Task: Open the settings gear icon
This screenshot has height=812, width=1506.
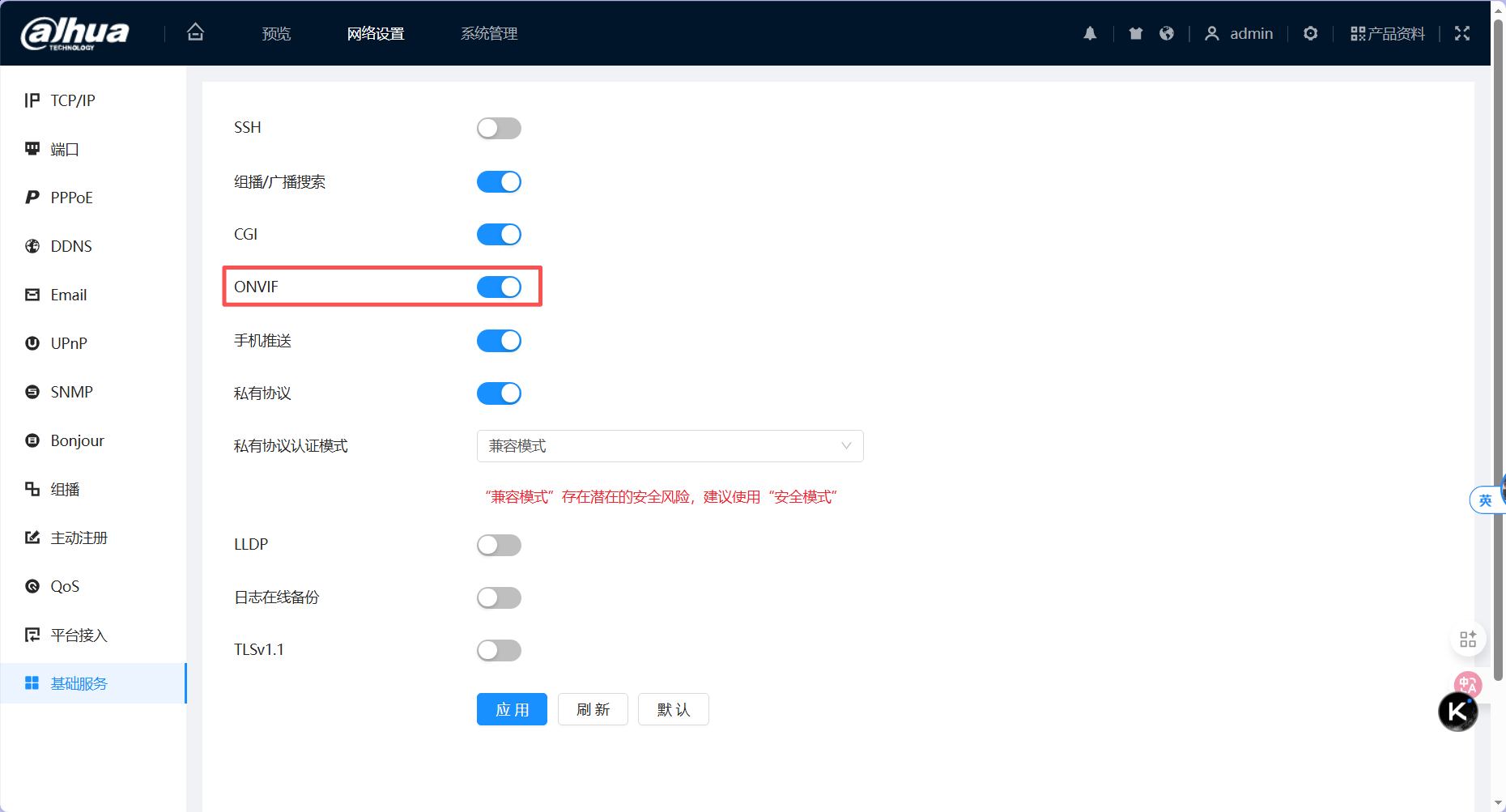Action: 1310,33
